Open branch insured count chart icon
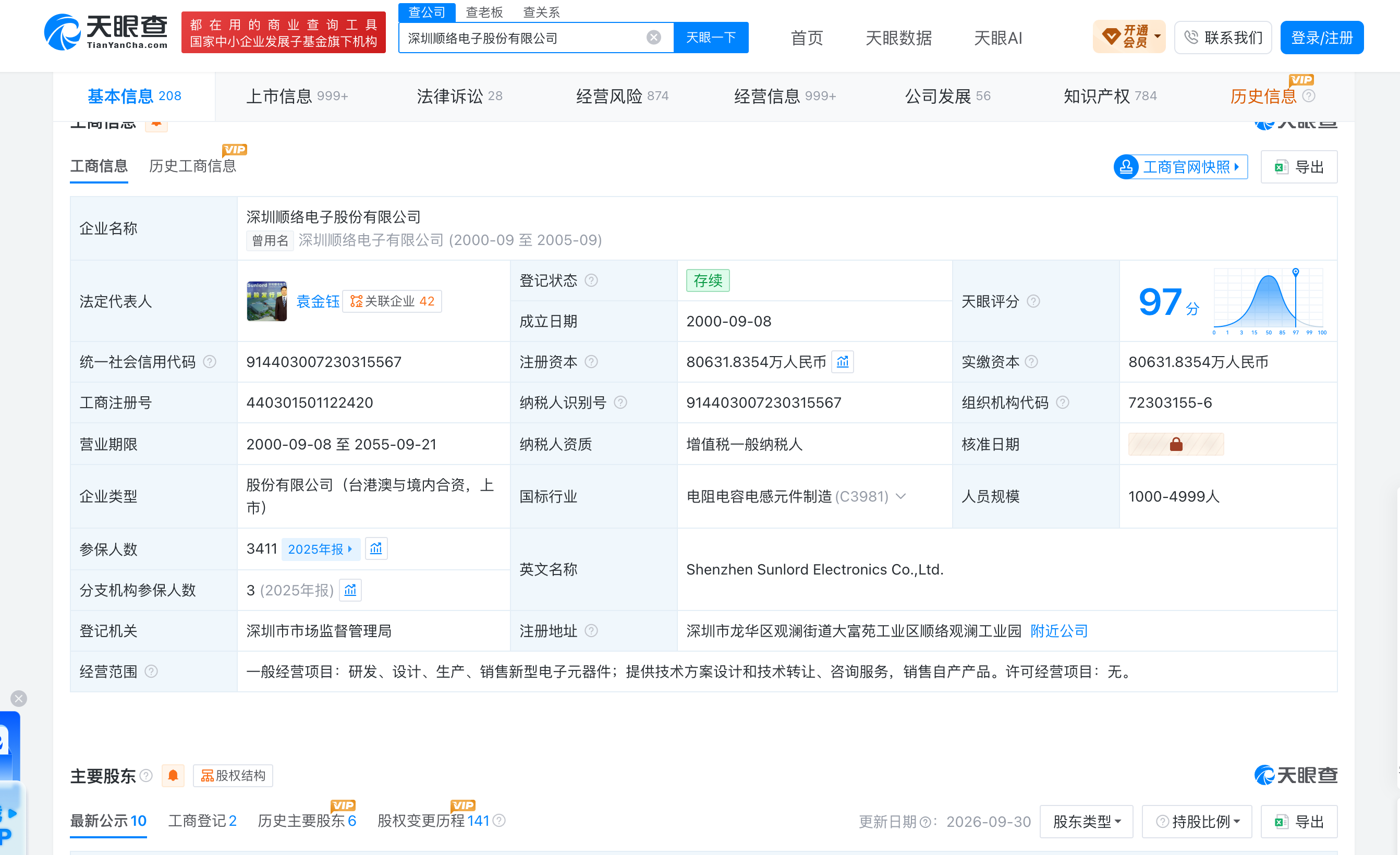This screenshot has width=1400, height=855. pos(350,590)
